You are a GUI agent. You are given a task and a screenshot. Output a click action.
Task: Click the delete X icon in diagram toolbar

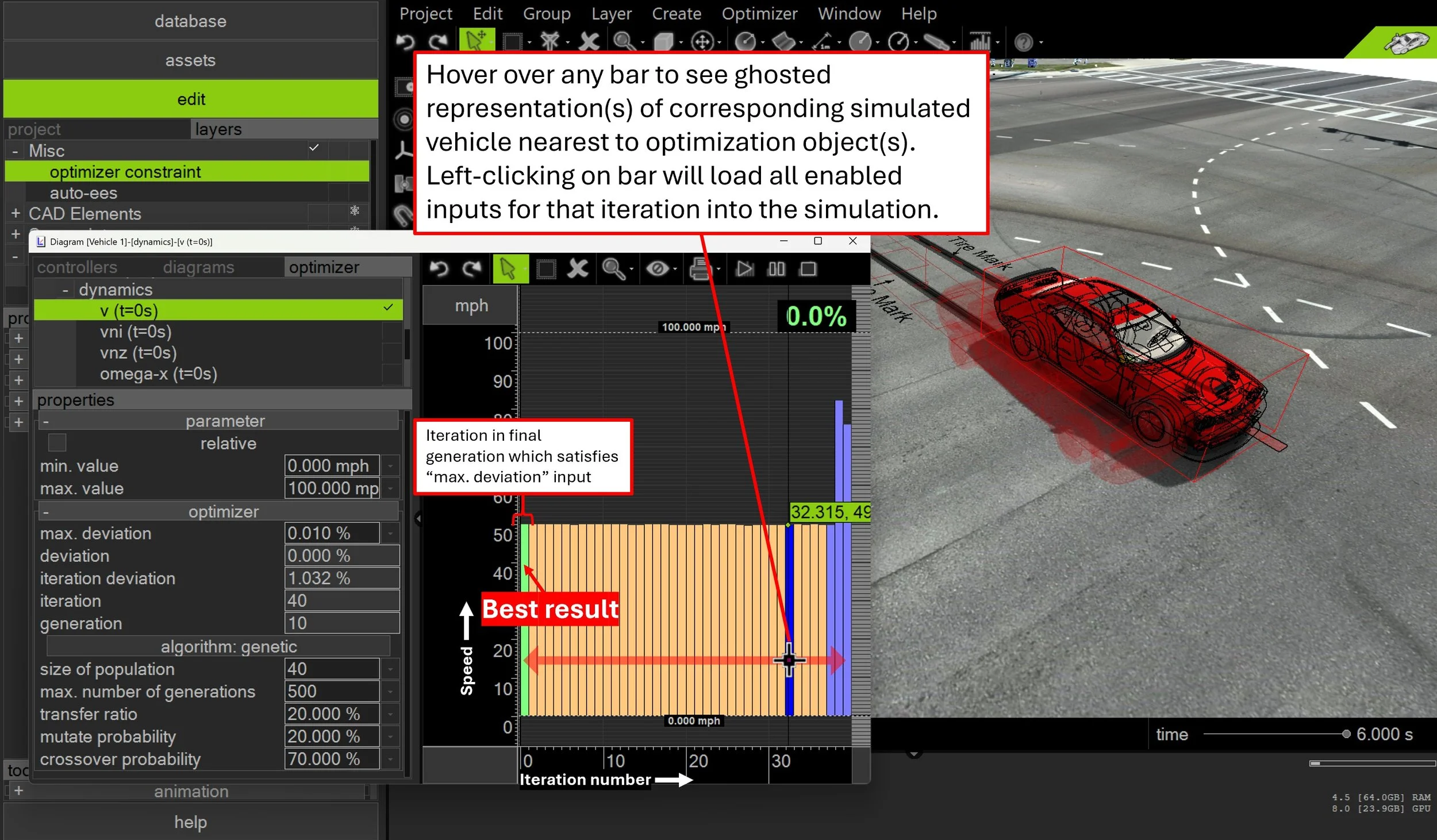578,269
